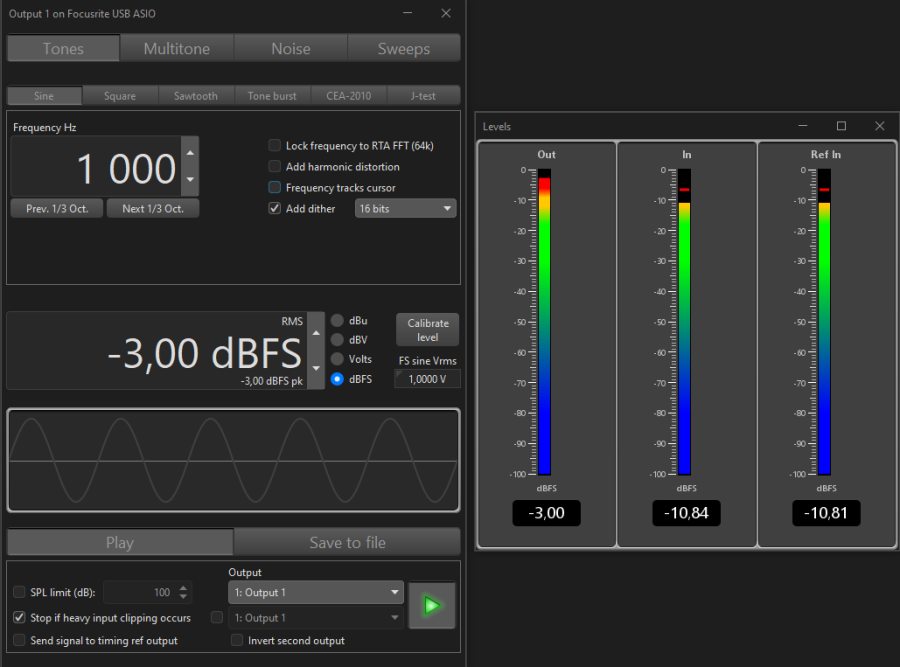Image resolution: width=900 pixels, height=667 pixels.
Task: Click the frequency value field 1 000
Action: (96, 168)
